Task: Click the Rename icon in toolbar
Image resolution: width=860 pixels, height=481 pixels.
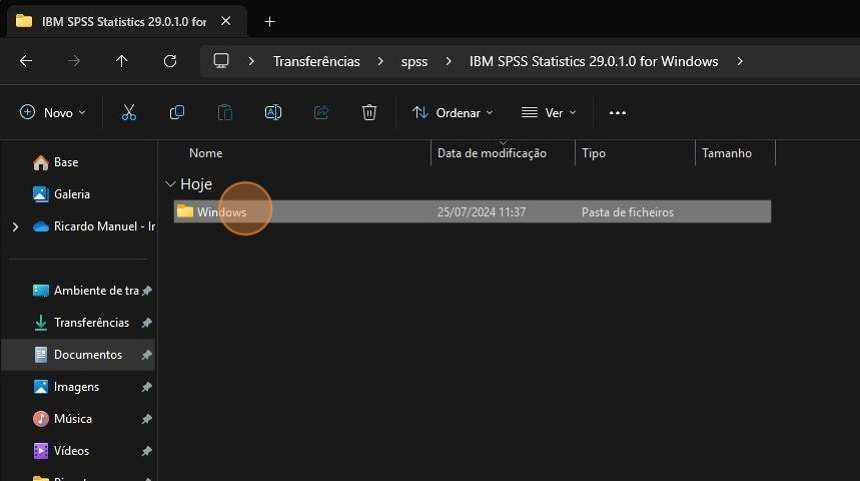Action: tap(273, 112)
